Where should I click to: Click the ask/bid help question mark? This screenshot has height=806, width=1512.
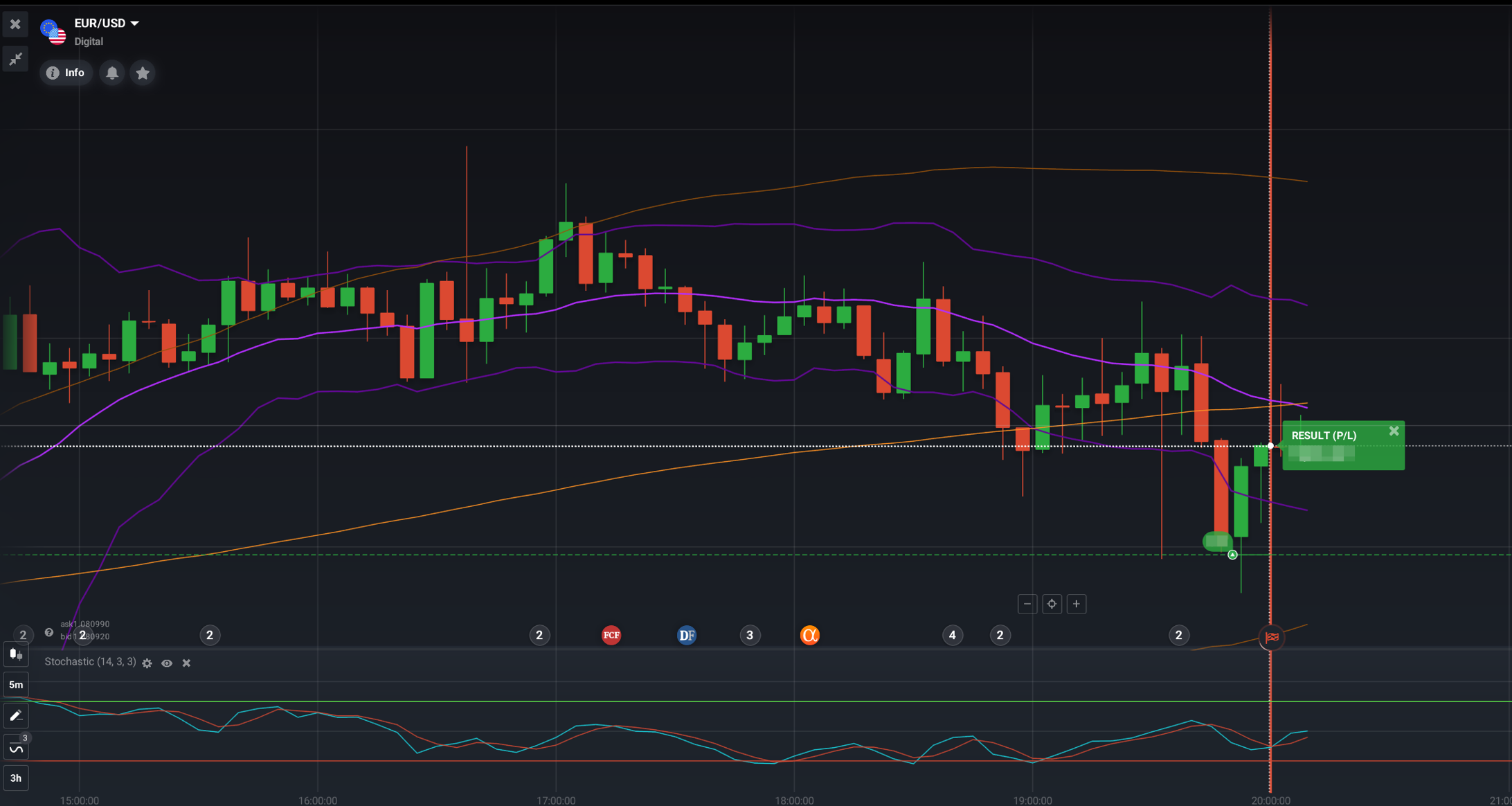click(49, 632)
